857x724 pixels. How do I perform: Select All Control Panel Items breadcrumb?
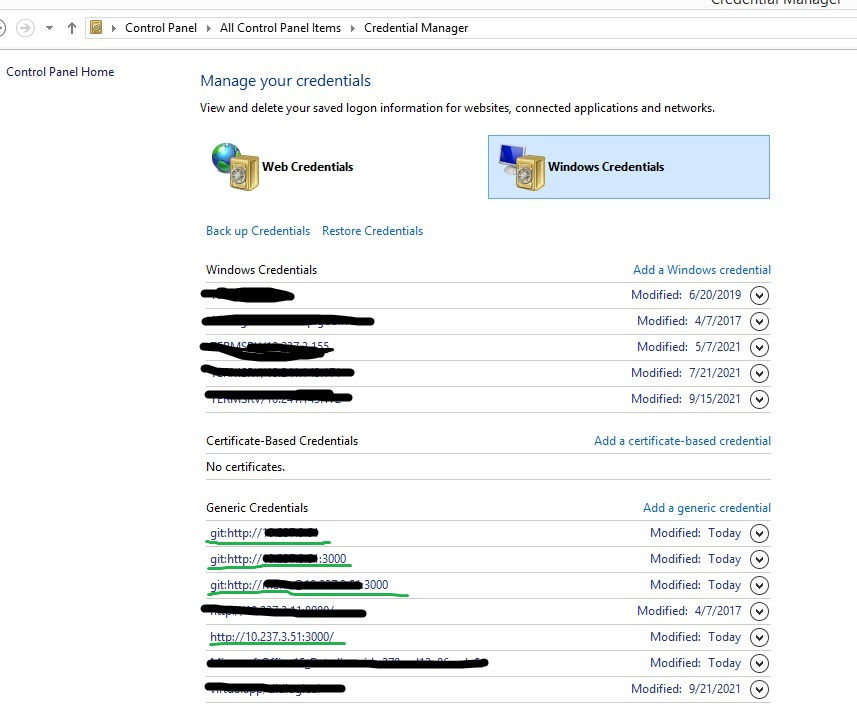point(280,28)
